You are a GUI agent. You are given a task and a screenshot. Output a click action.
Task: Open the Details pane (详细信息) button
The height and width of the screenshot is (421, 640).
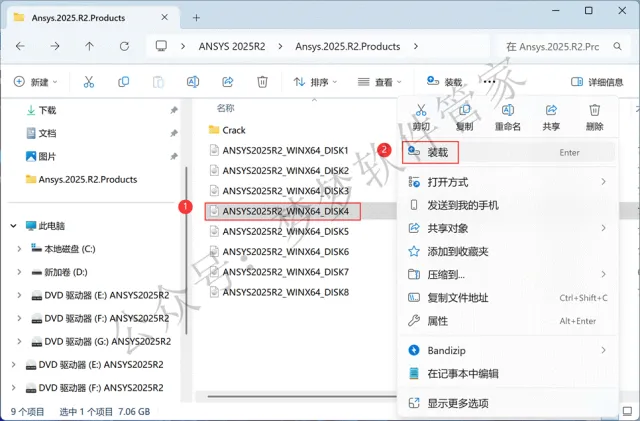click(597, 82)
